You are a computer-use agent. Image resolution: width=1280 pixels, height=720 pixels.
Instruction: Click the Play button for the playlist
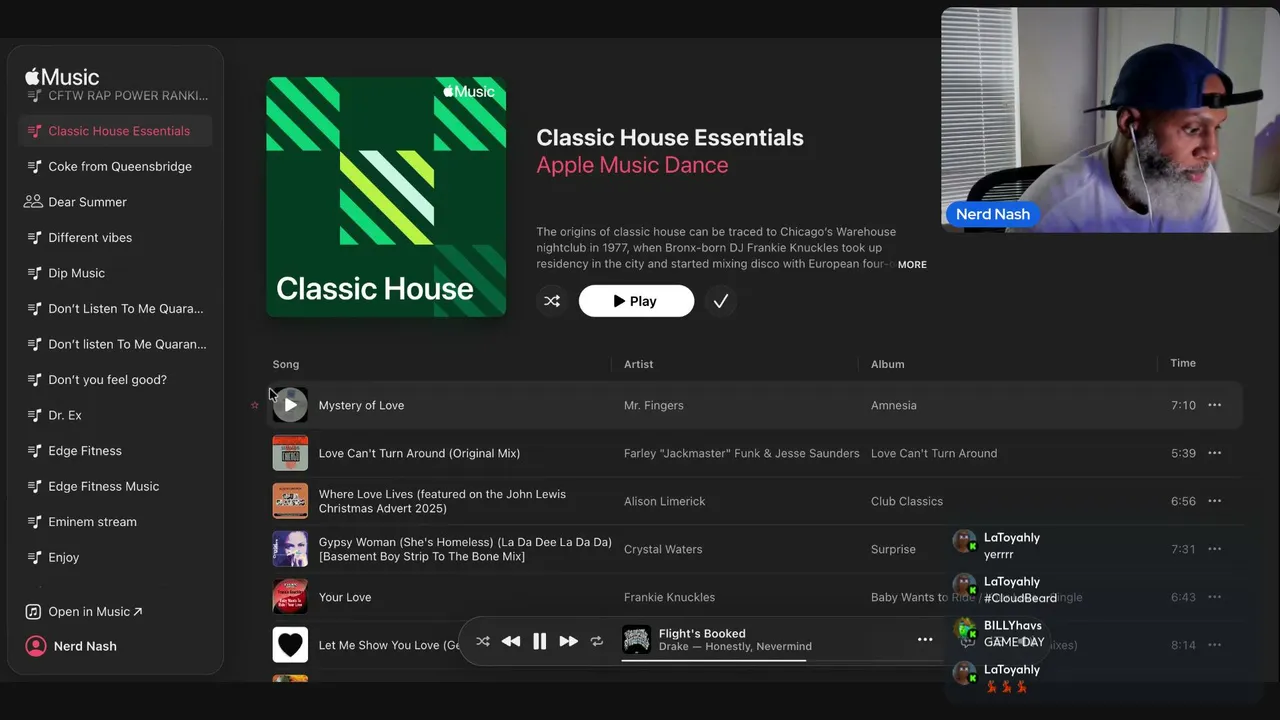tap(636, 301)
